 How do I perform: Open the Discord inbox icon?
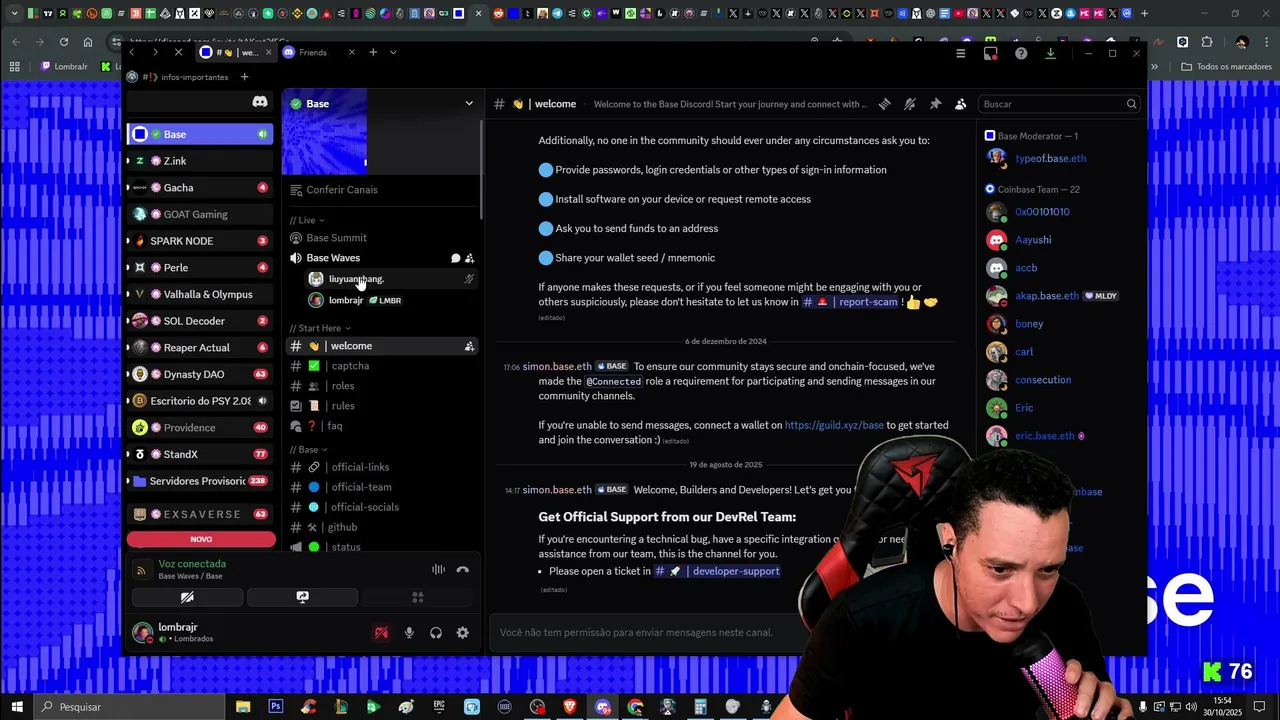[x=991, y=53]
